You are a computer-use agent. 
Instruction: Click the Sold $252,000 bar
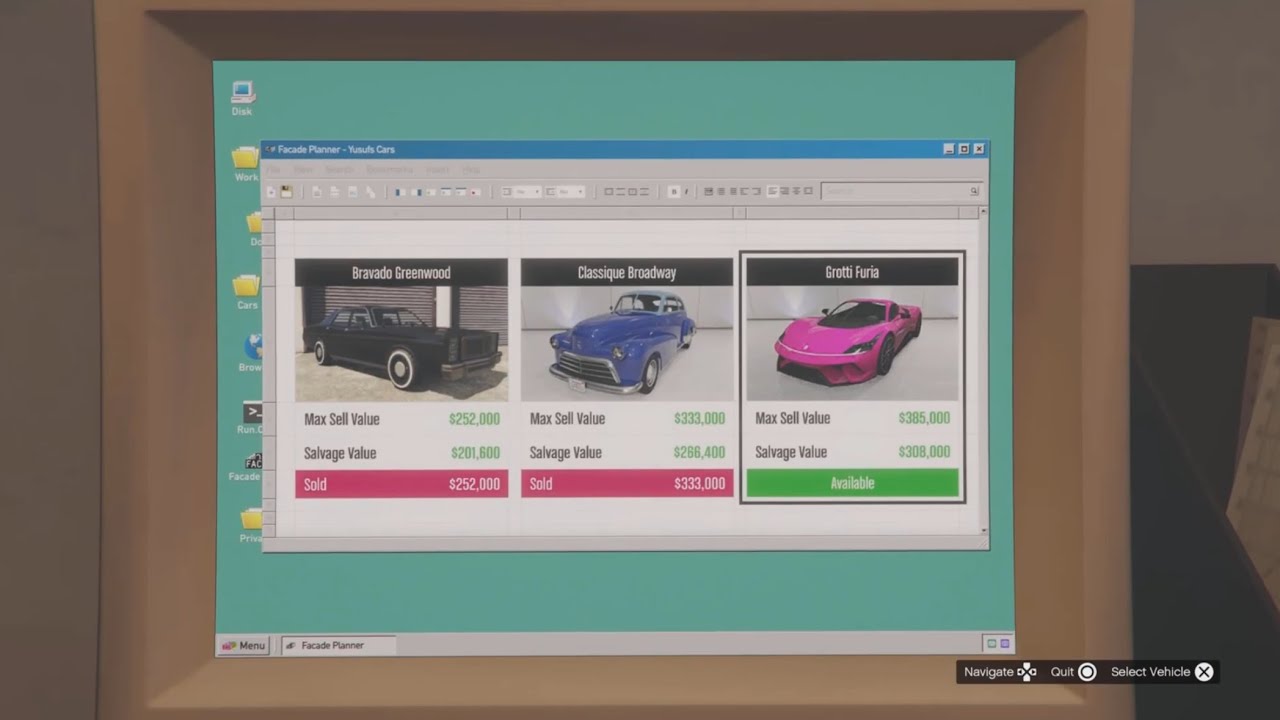click(x=401, y=484)
